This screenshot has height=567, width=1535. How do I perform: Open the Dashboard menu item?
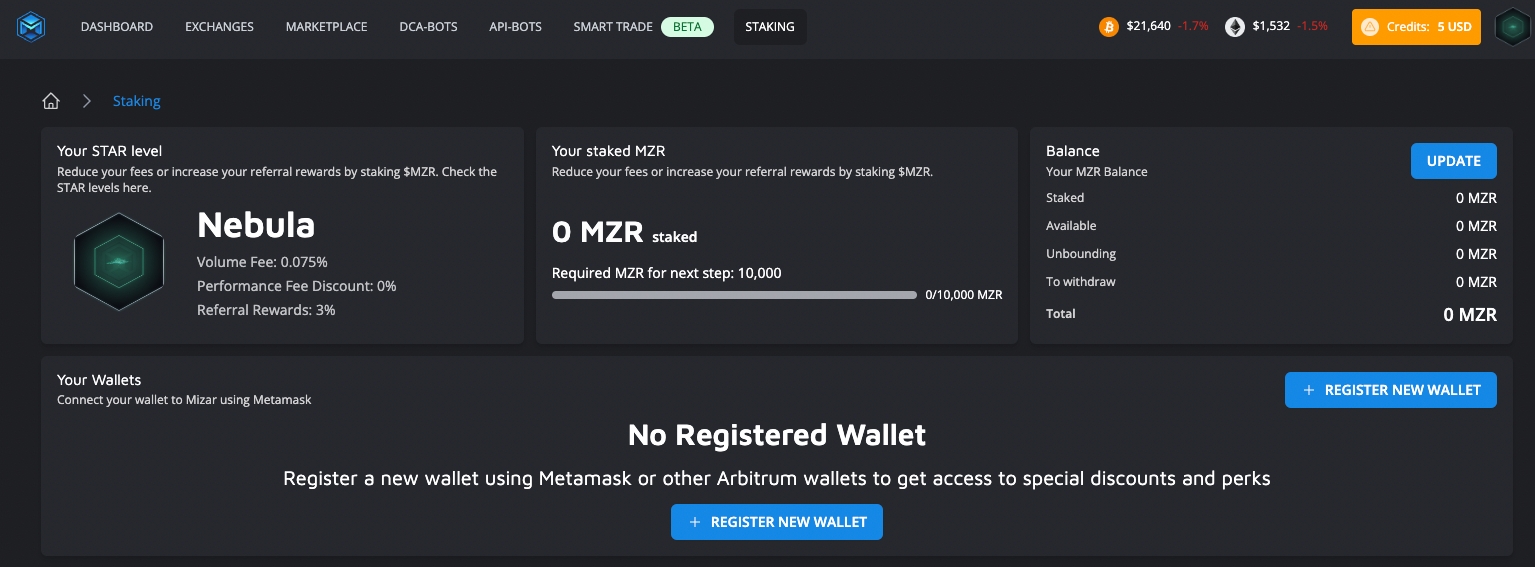point(117,27)
